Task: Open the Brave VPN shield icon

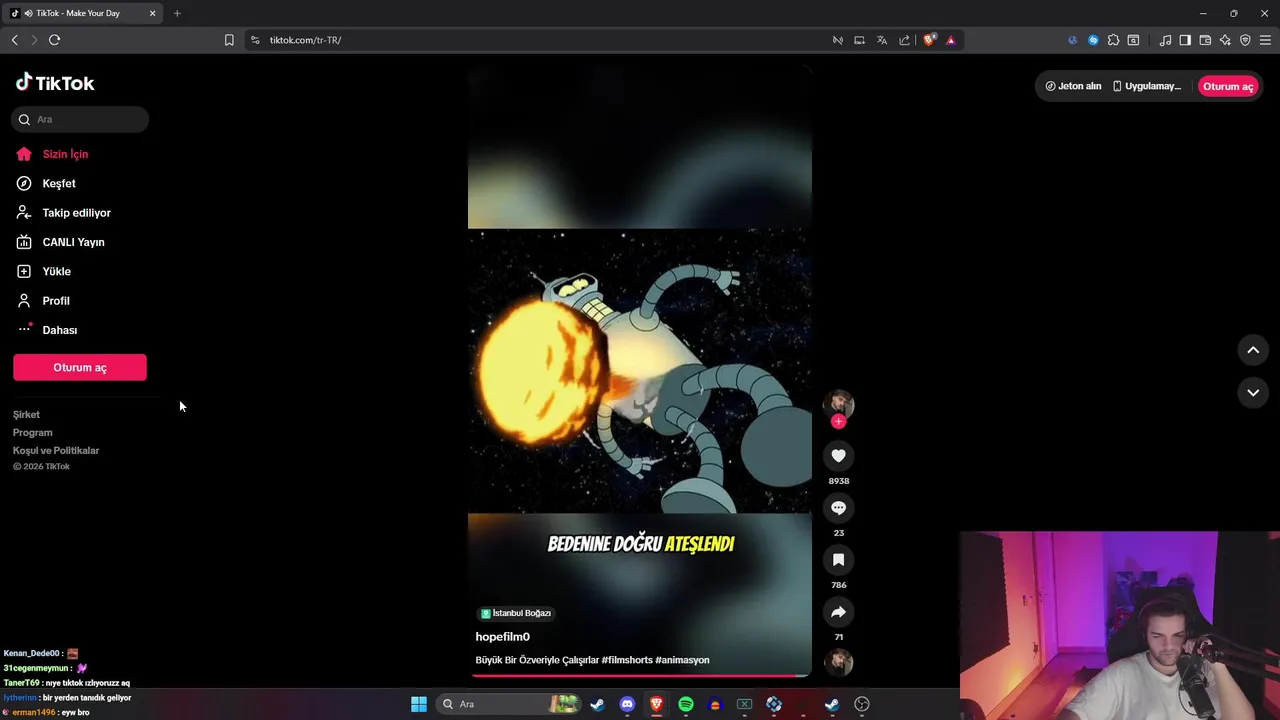Action: coord(1245,40)
